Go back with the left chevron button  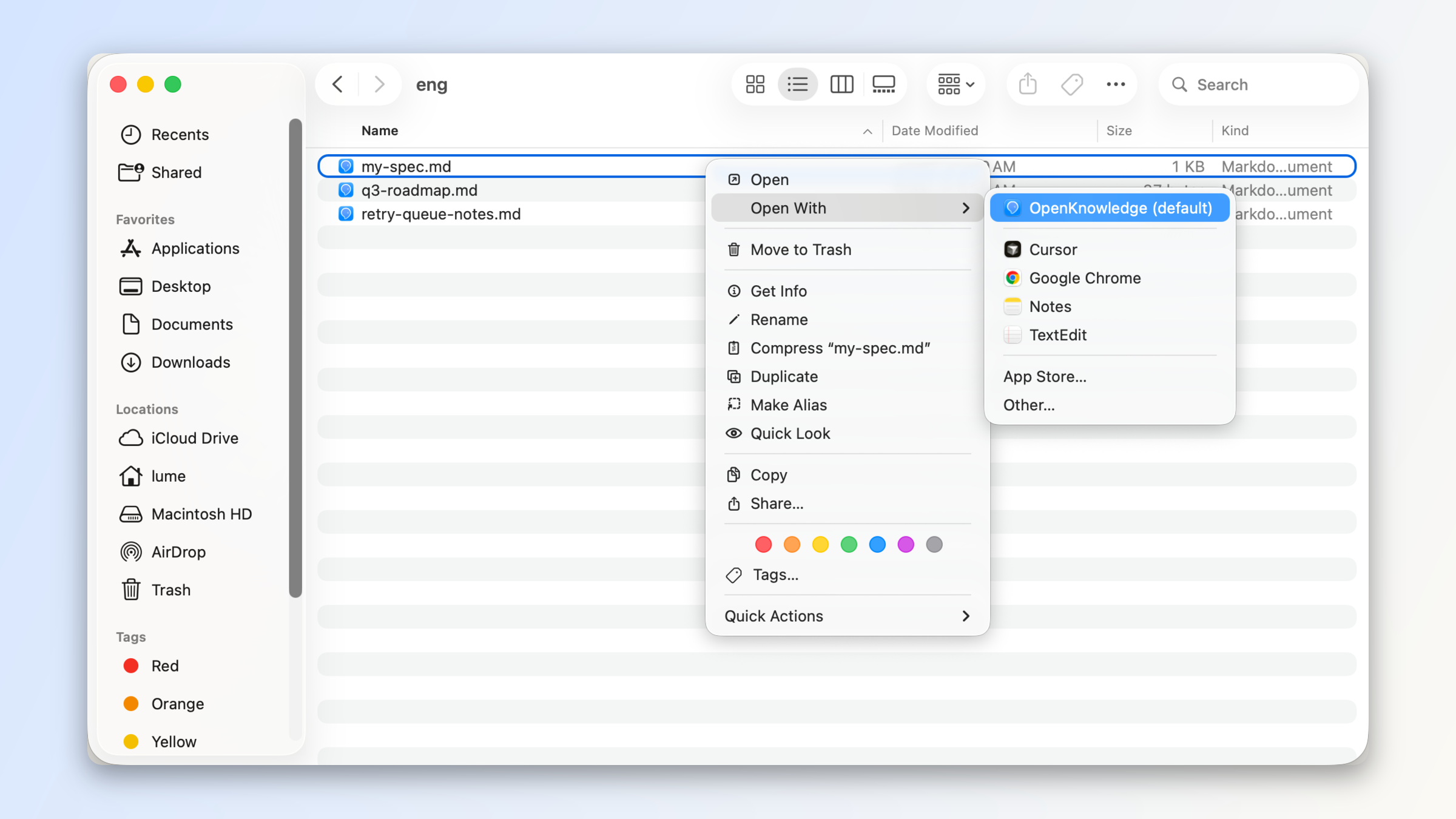[338, 84]
